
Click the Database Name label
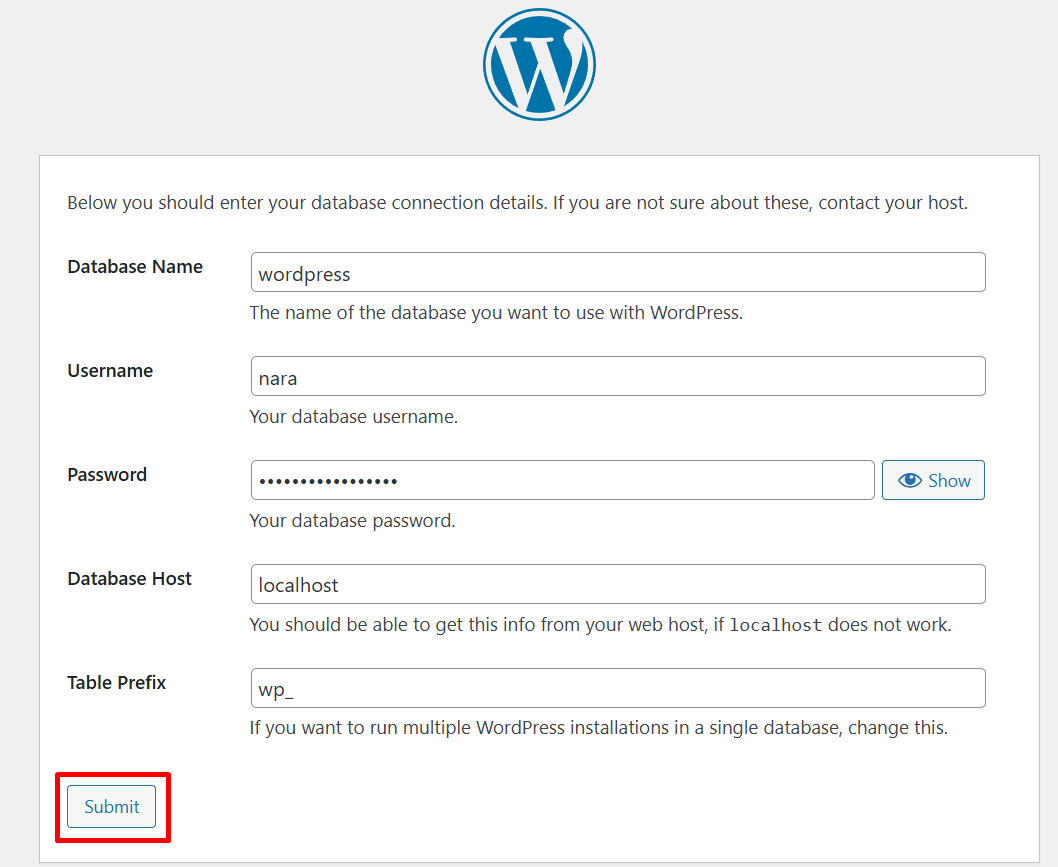click(135, 267)
